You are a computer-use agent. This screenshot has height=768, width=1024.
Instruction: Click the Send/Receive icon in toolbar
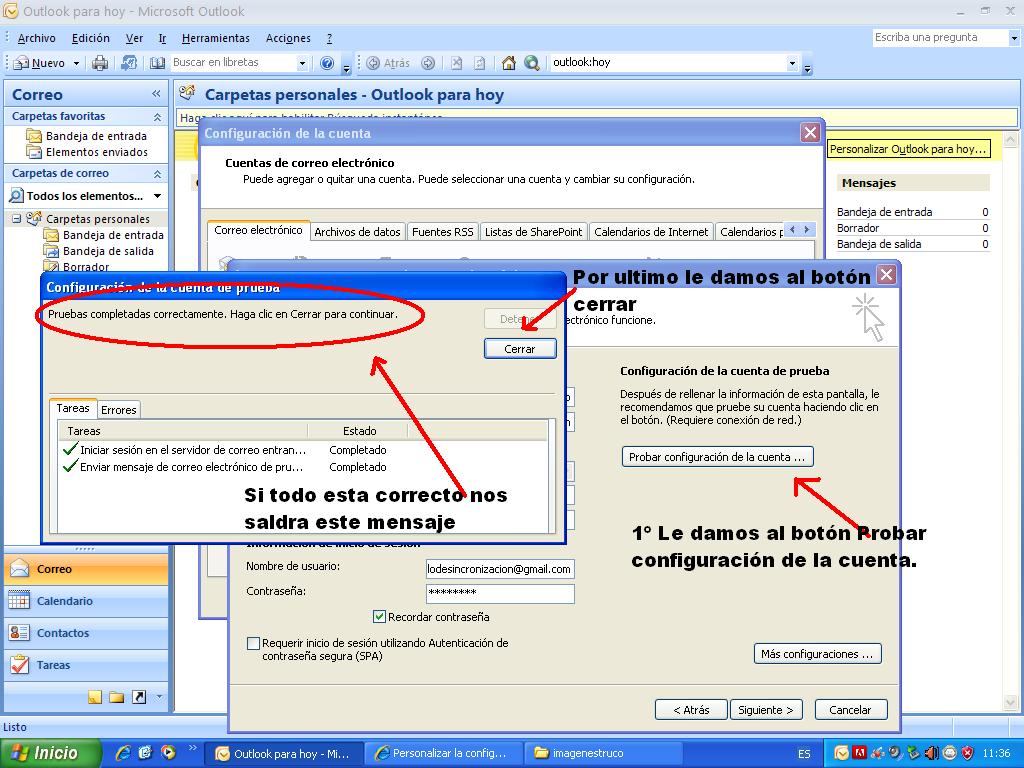tap(129, 63)
